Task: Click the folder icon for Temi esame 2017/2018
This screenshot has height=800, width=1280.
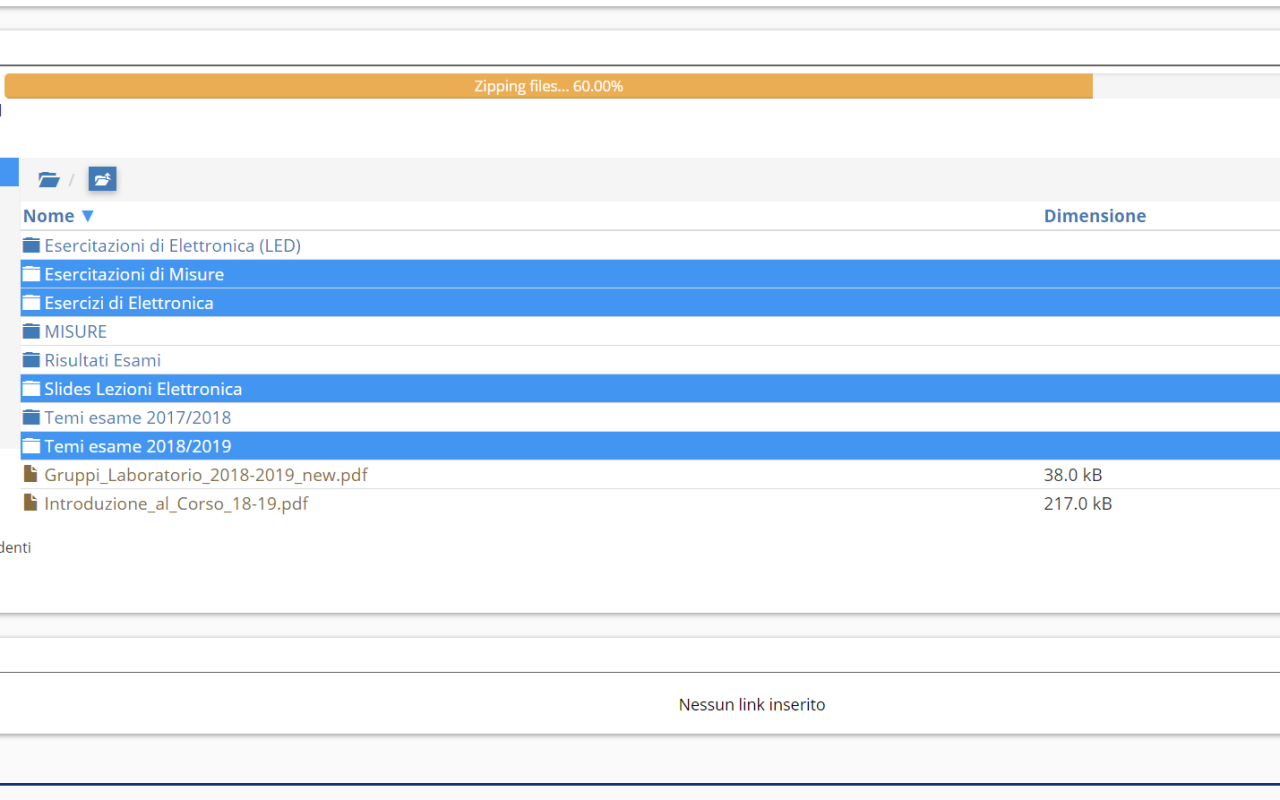Action: coord(30,417)
